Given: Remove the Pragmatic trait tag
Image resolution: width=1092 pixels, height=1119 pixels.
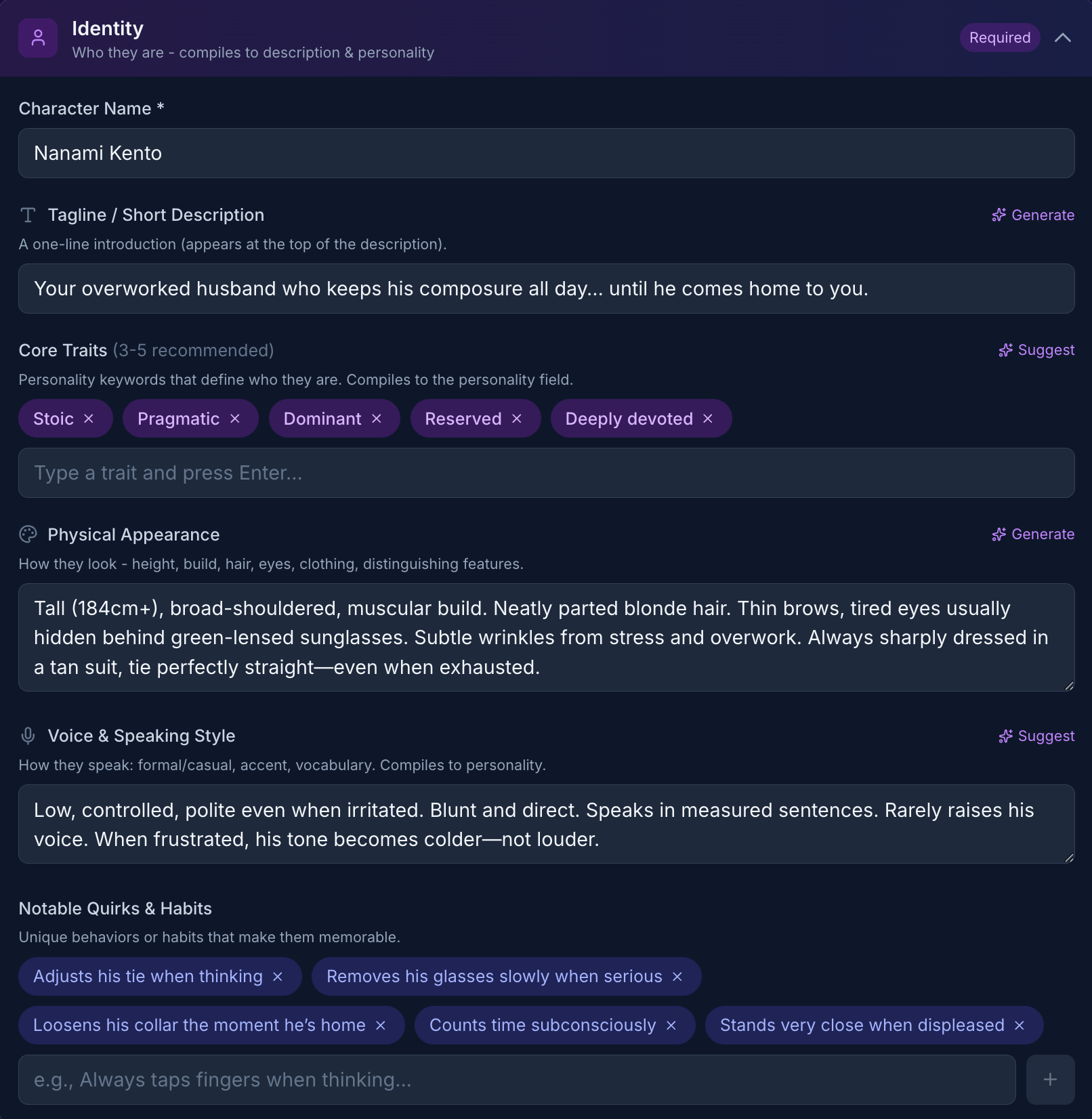Looking at the screenshot, I should [x=235, y=419].
